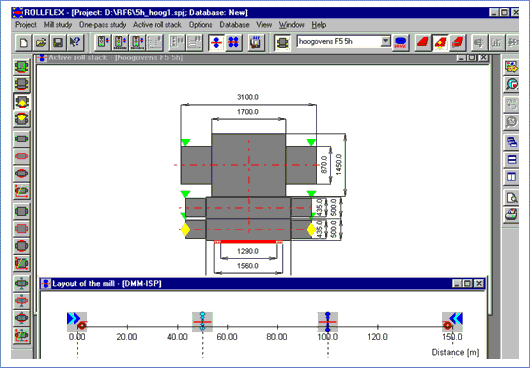Click the yellow diamond on the left roll neck
Viewport: 530px width, 368px height.
pyautogui.click(x=185, y=230)
